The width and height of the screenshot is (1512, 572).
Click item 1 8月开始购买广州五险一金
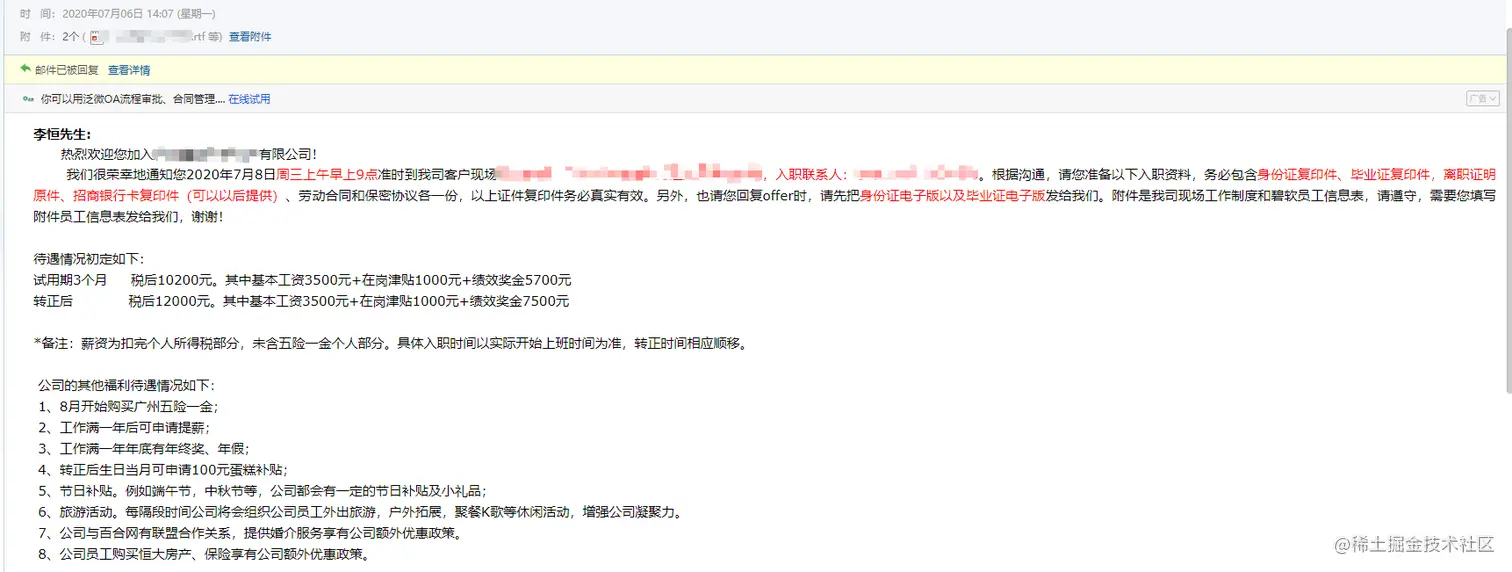[128, 406]
